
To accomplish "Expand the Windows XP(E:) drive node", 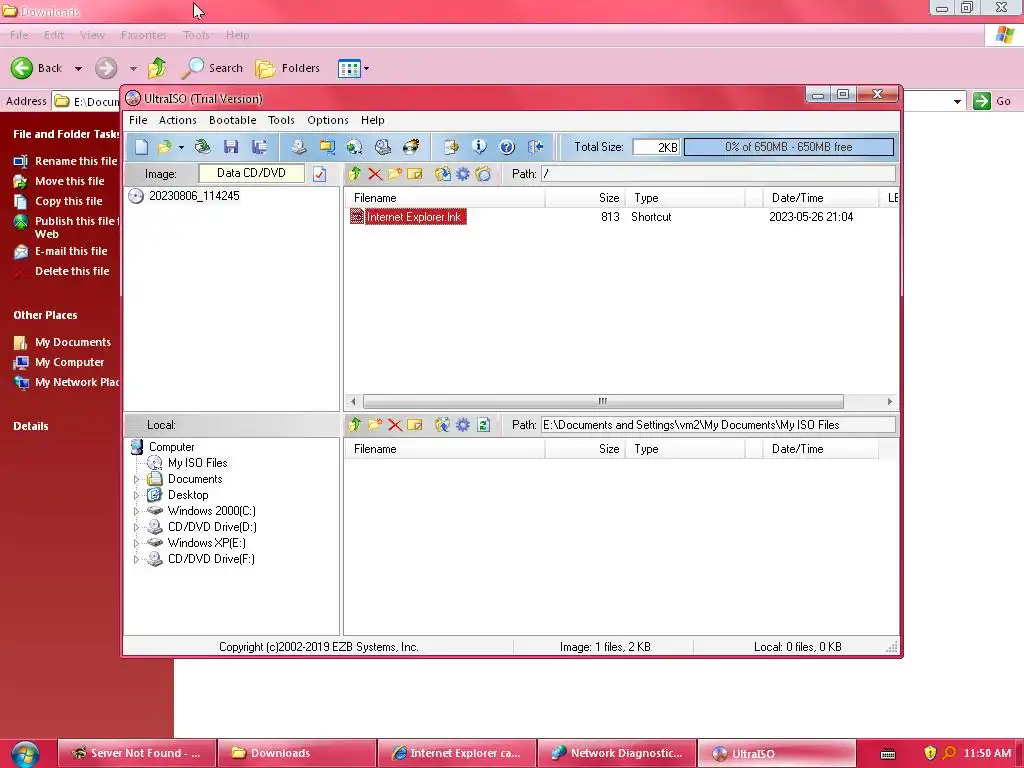I will 136,543.
